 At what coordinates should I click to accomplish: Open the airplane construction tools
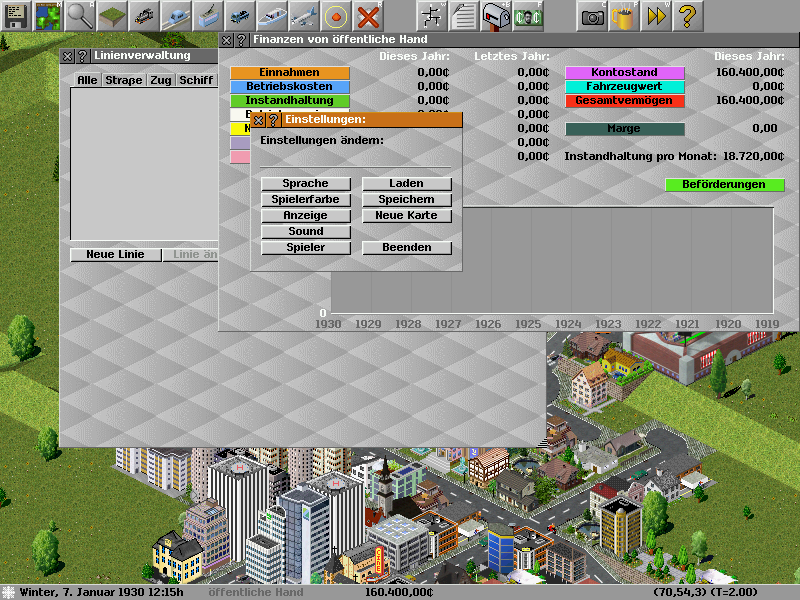click(x=304, y=15)
